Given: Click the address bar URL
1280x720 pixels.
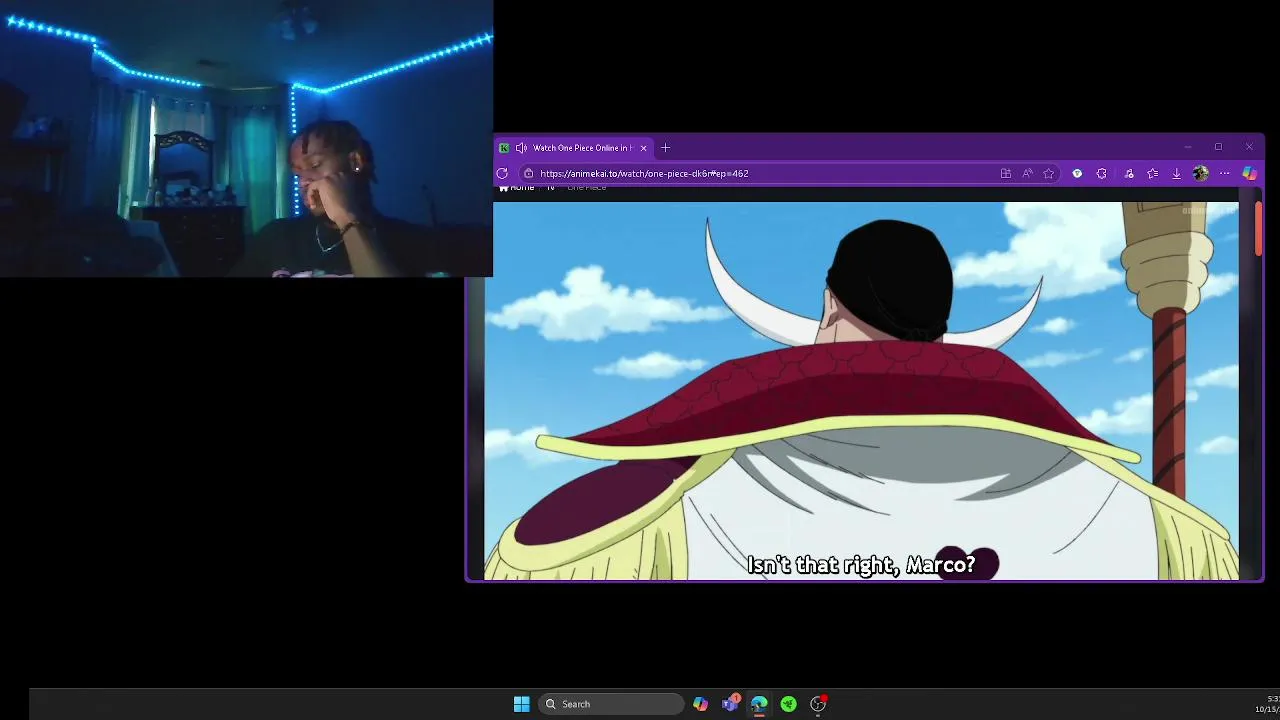Looking at the screenshot, I should (644, 173).
